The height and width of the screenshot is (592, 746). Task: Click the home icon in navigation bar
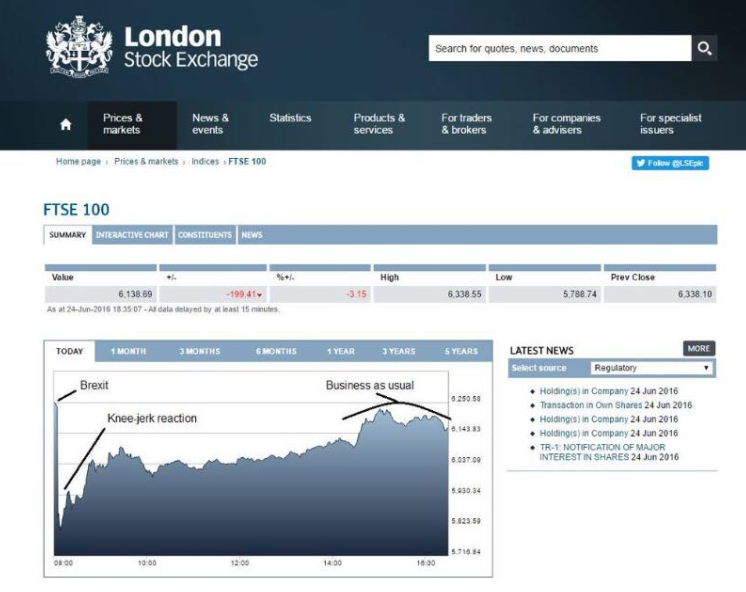[x=66, y=124]
